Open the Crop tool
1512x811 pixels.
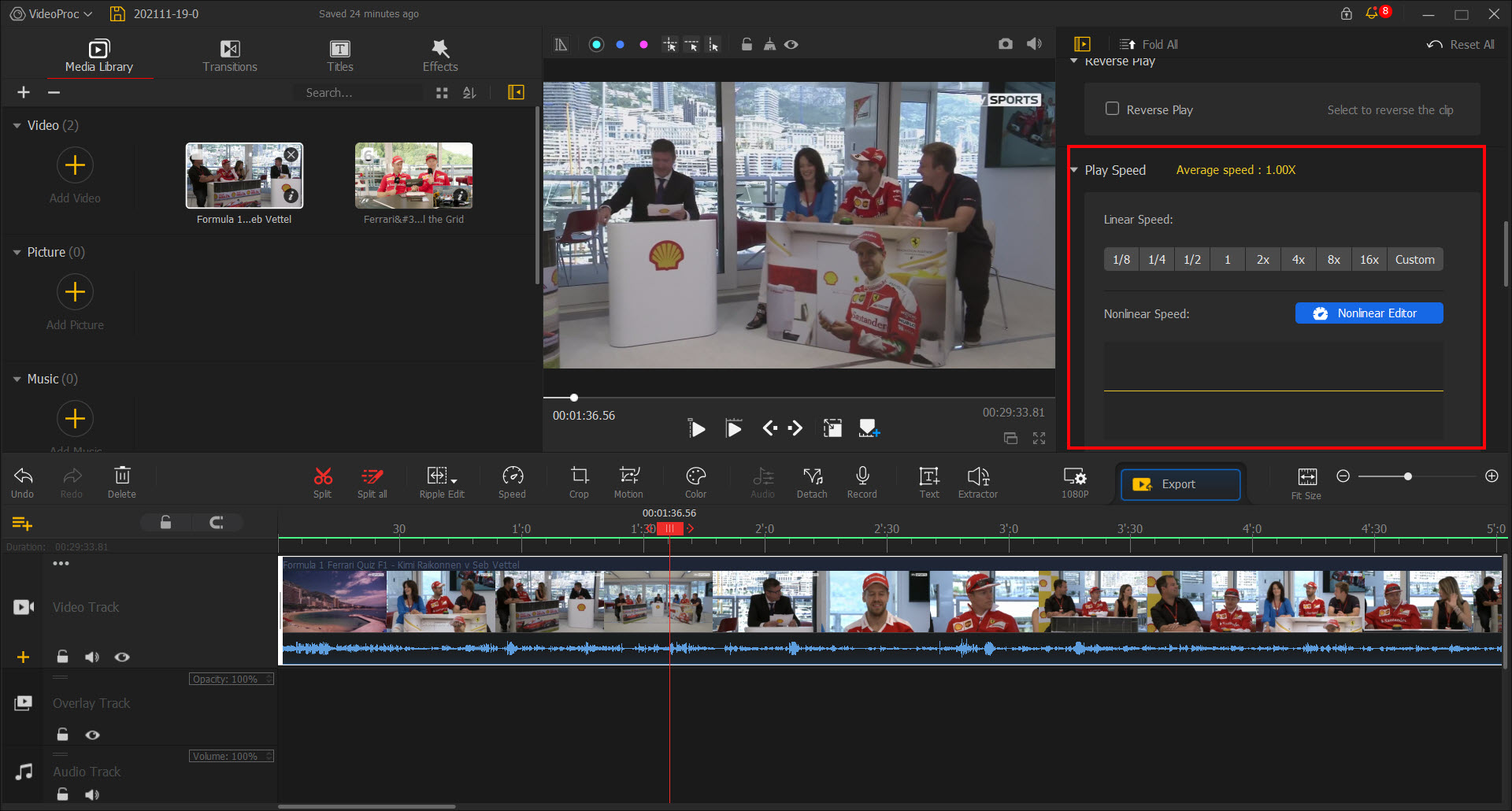pyautogui.click(x=579, y=481)
